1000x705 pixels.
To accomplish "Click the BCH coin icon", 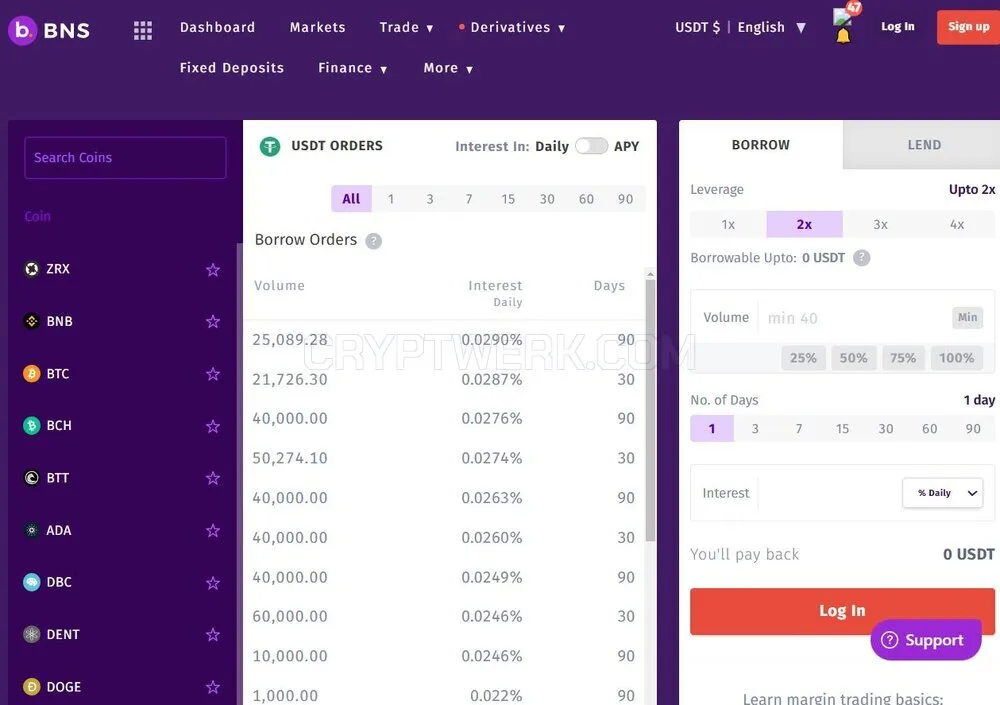I will pos(31,426).
